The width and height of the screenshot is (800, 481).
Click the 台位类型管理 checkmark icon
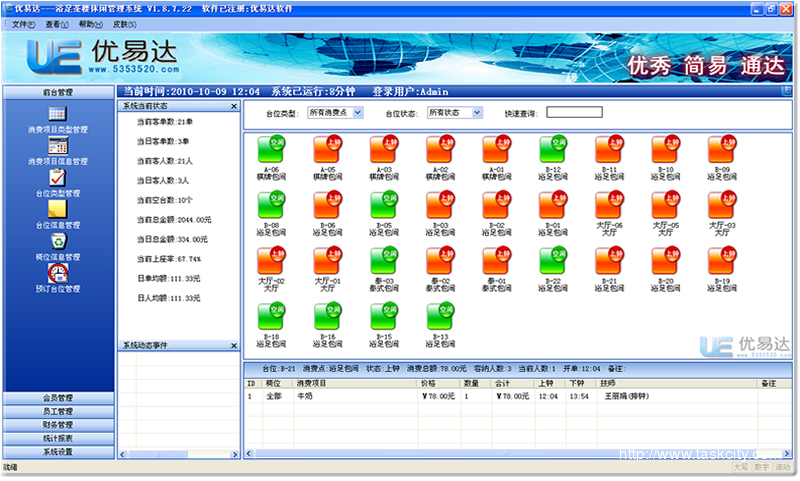point(57,176)
